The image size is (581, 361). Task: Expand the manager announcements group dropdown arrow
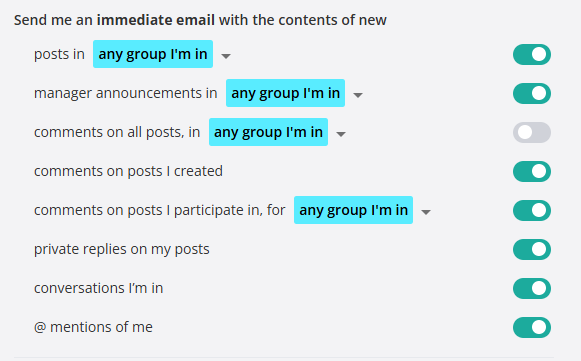[x=358, y=95]
